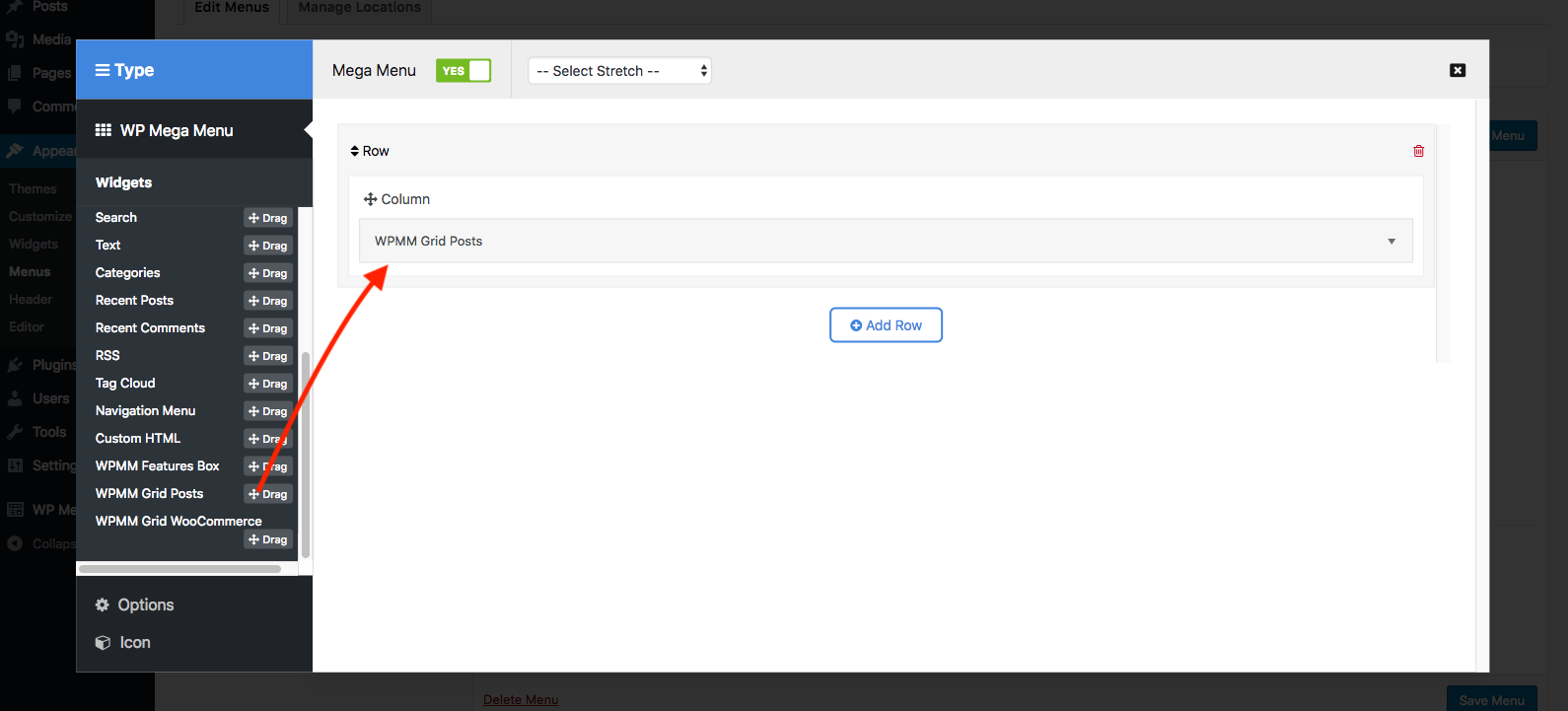Screen dimensions: 1568x711
Task: Open Media in WordPress admin sidebar
Action: coord(51,39)
